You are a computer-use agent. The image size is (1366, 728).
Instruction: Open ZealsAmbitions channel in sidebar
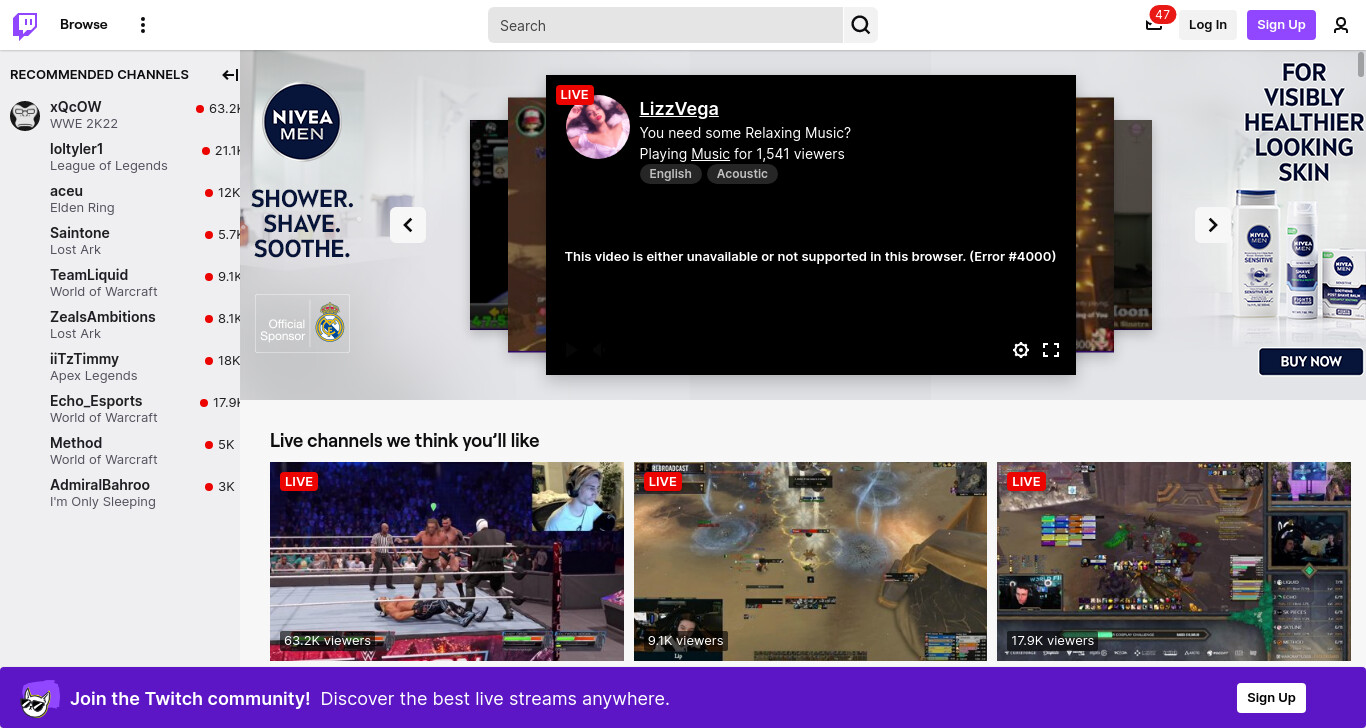click(120, 325)
